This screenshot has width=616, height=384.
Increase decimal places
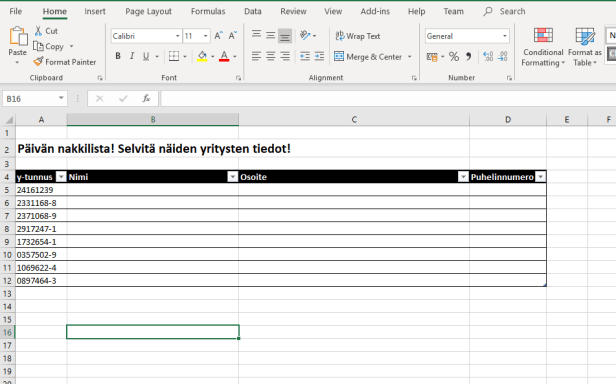pyautogui.click(x=488, y=57)
